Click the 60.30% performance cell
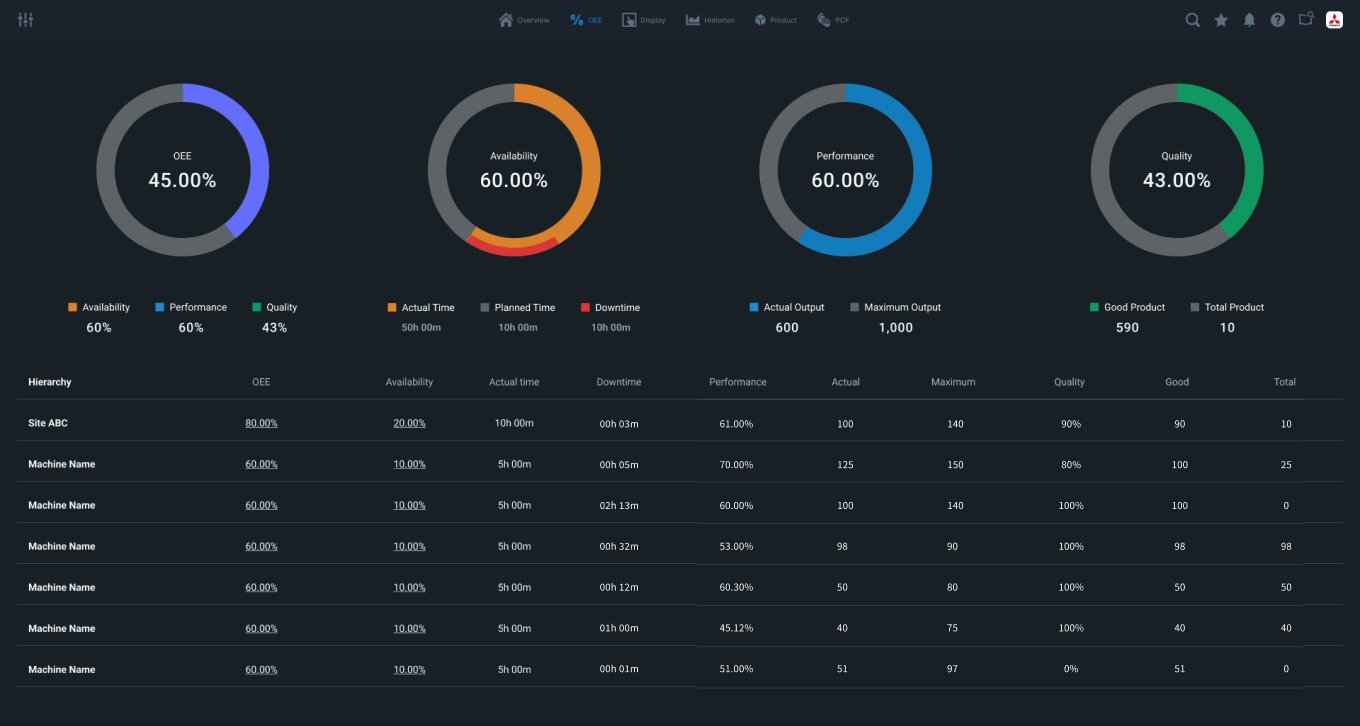Viewport: 1360px width, 726px height. 736,588
